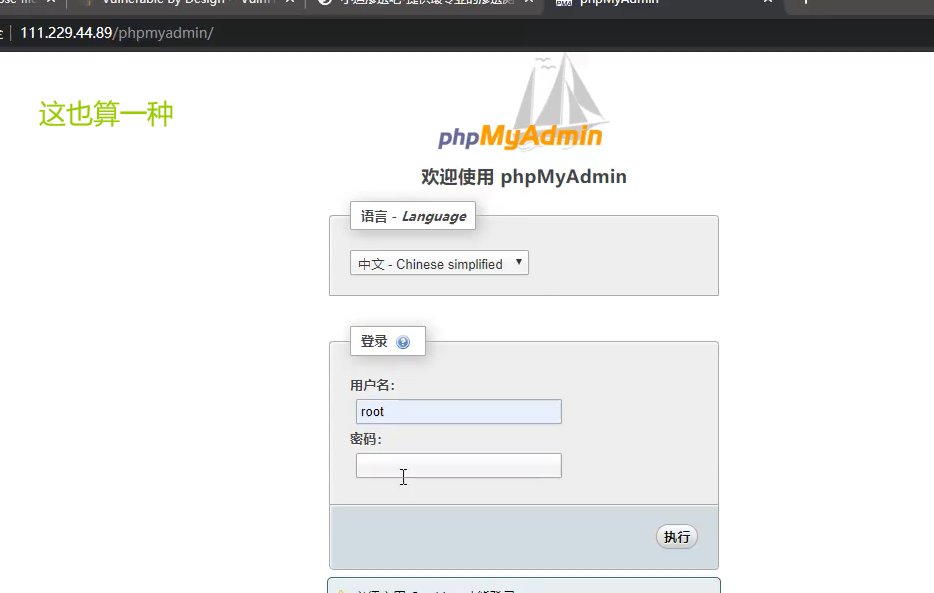Image resolution: width=934 pixels, height=593 pixels.
Task: Click the address bar URL 111.229.44.89/phpmyadmin/
Action: click(x=117, y=33)
